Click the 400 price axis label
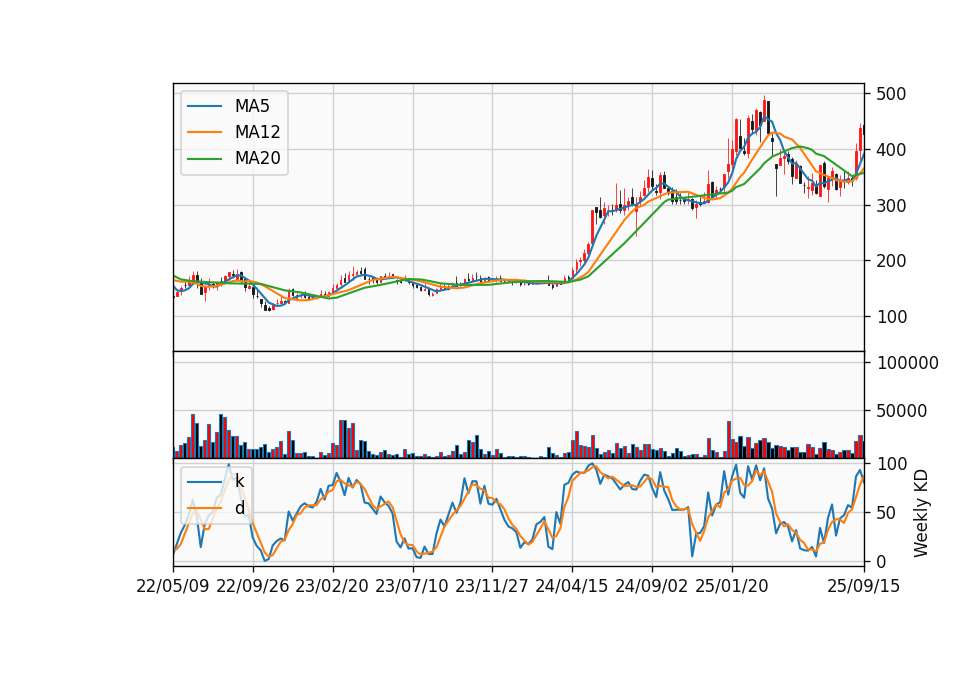This screenshot has height=690, width=960. click(x=891, y=150)
